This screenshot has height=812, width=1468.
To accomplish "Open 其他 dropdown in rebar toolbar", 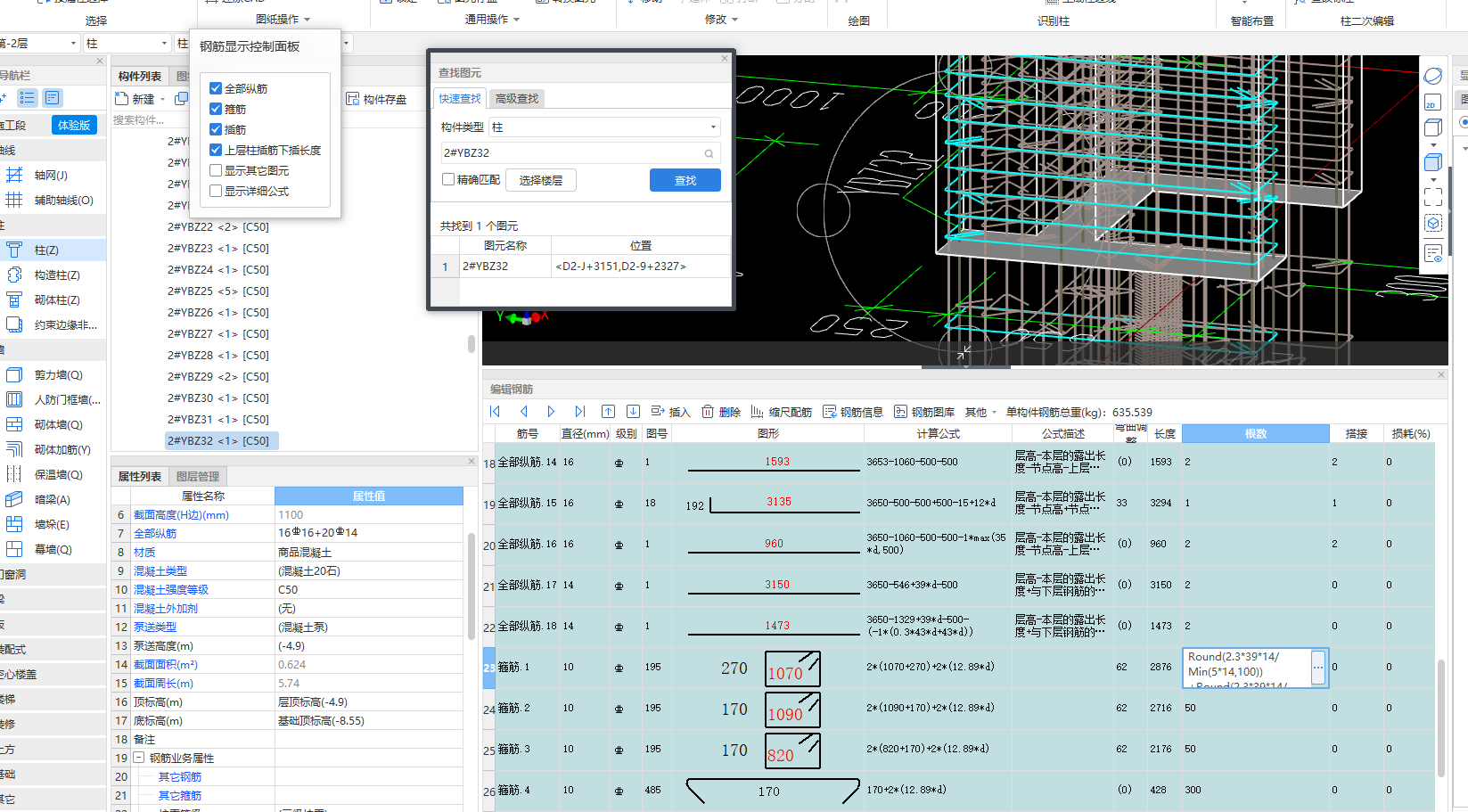I will (980, 412).
